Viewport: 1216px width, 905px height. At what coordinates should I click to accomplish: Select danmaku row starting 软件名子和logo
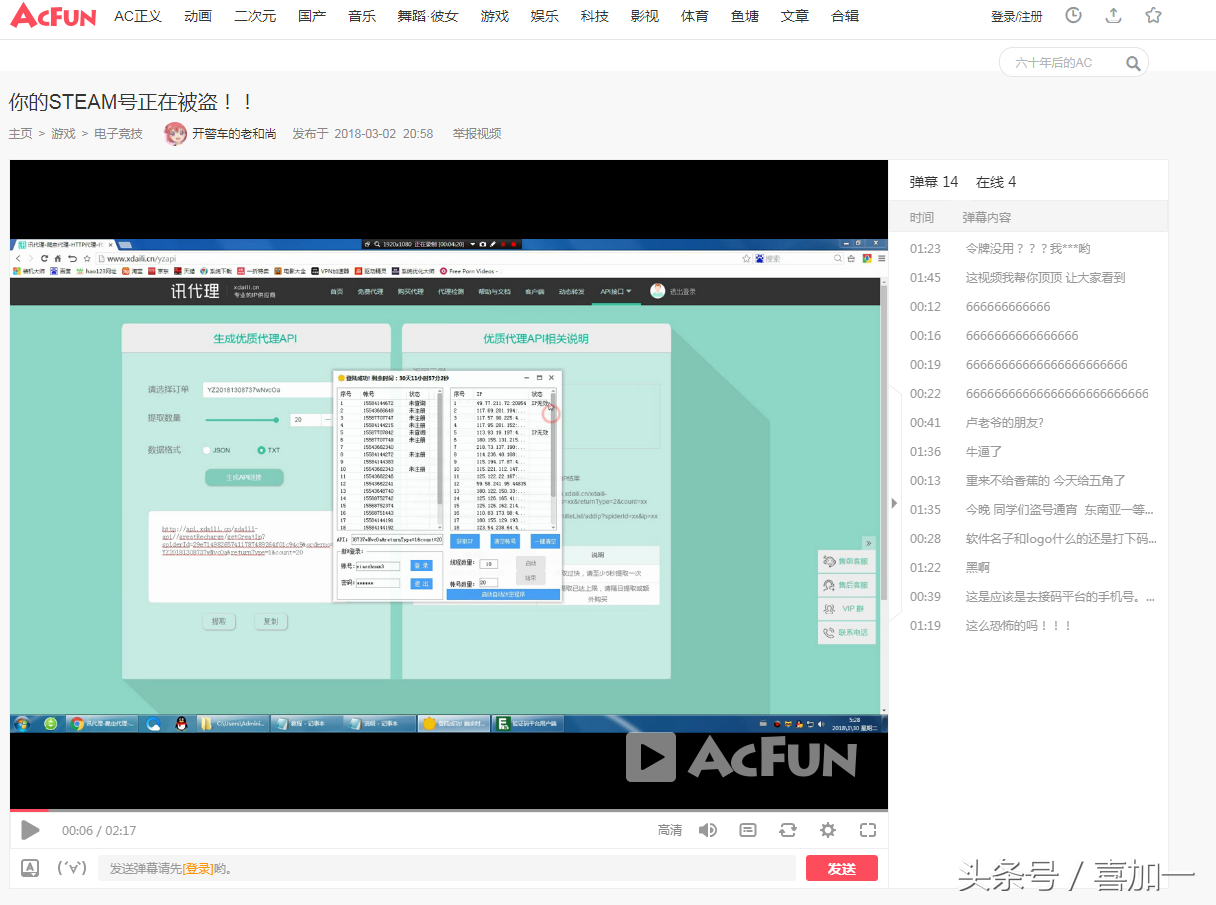click(x=1028, y=538)
